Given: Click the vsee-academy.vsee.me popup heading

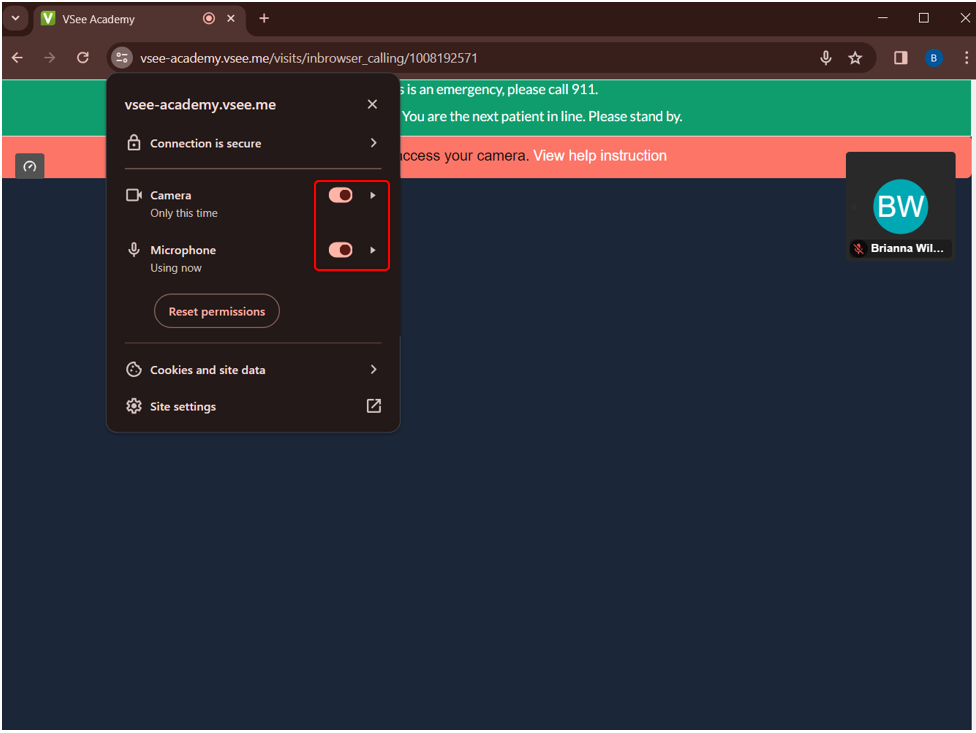Looking at the screenshot, I should 200,105.
